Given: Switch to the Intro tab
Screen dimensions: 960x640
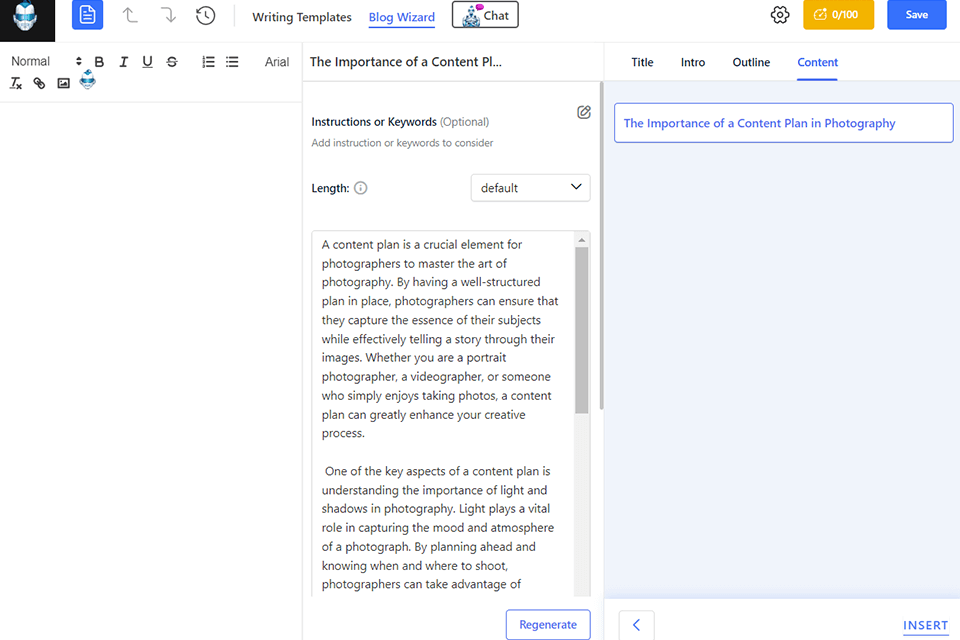Looking at the screenshot, I should click(x=693, y=62).
